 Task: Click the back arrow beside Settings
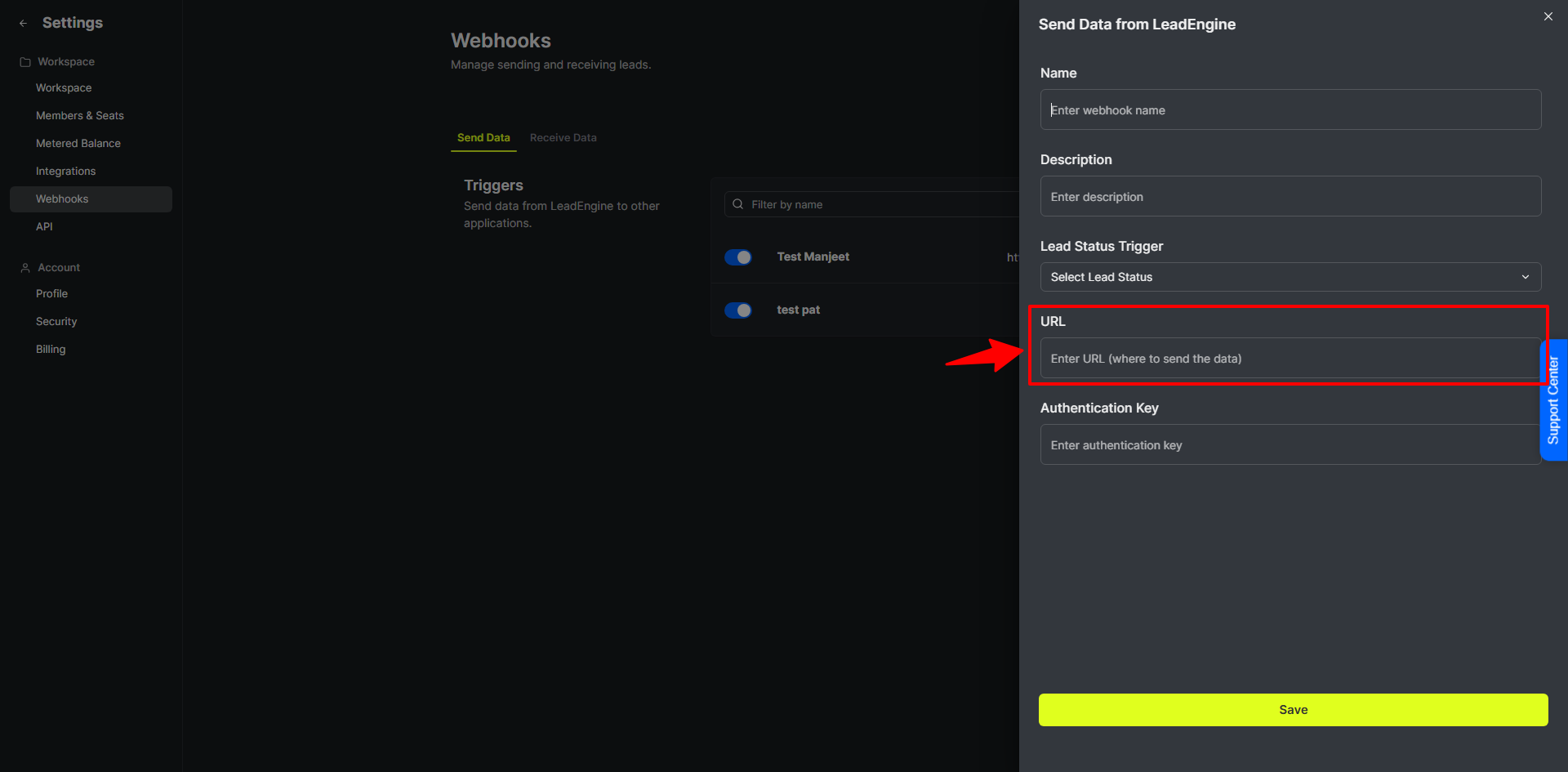tap(24, 24)
